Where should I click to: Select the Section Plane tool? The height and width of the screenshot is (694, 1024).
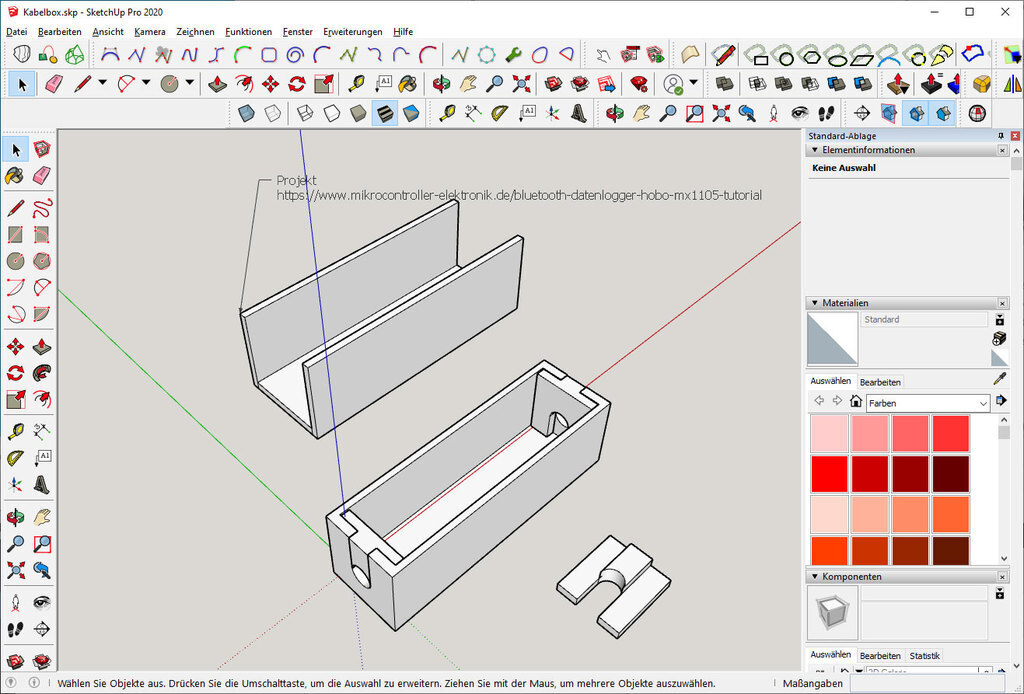[x=860, y=114]
